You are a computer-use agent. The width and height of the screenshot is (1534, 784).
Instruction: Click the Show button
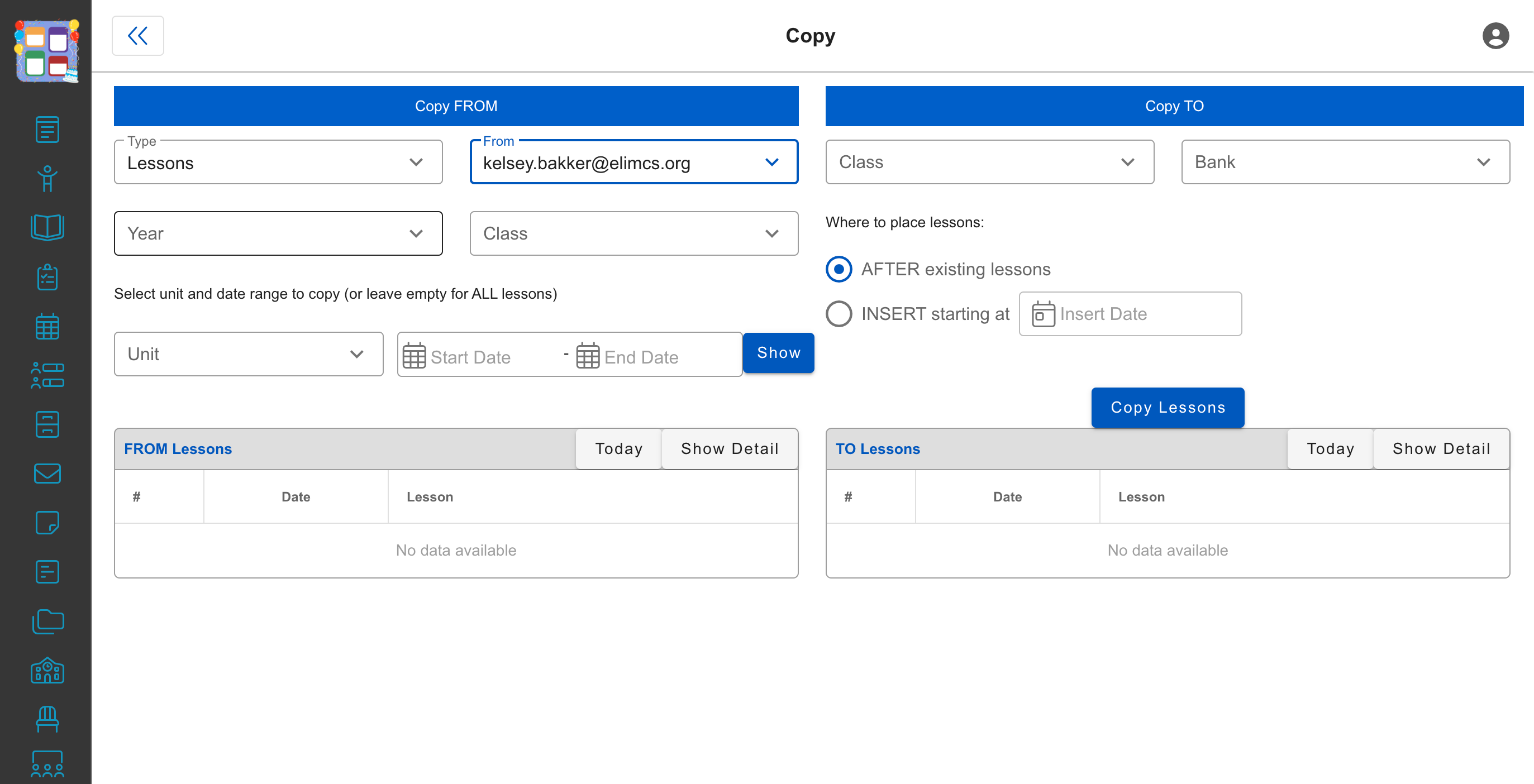(778, 353)
